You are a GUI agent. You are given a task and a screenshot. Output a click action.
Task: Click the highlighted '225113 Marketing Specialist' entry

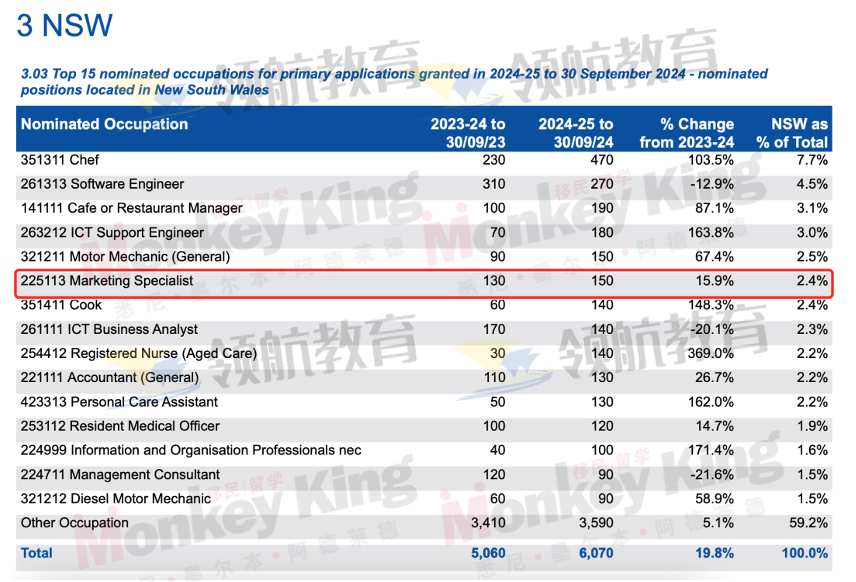[x=107, y=281]
